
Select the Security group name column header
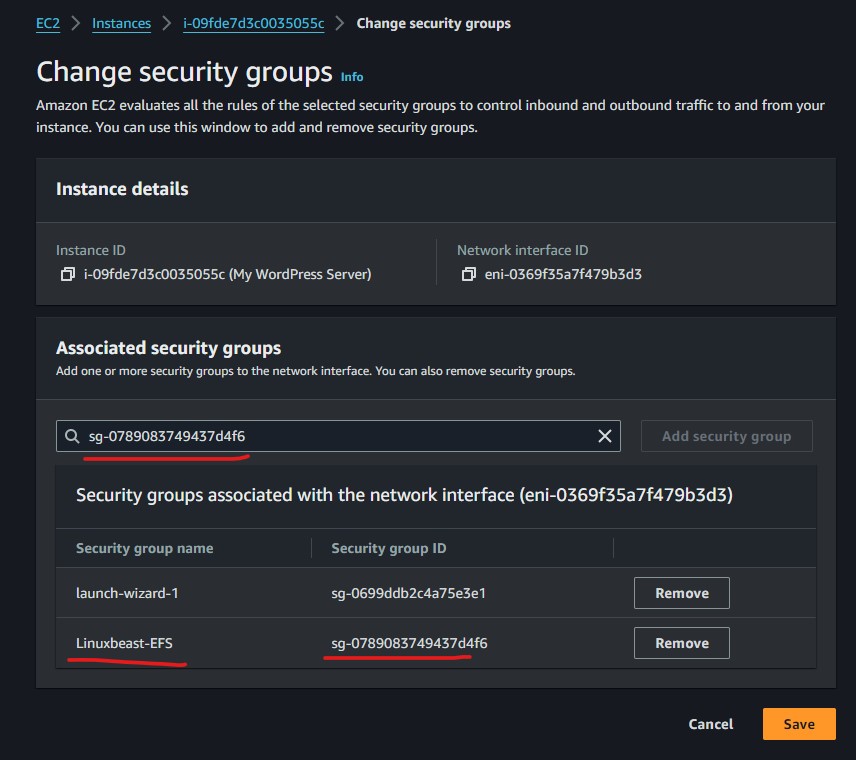tap(143, 548)
